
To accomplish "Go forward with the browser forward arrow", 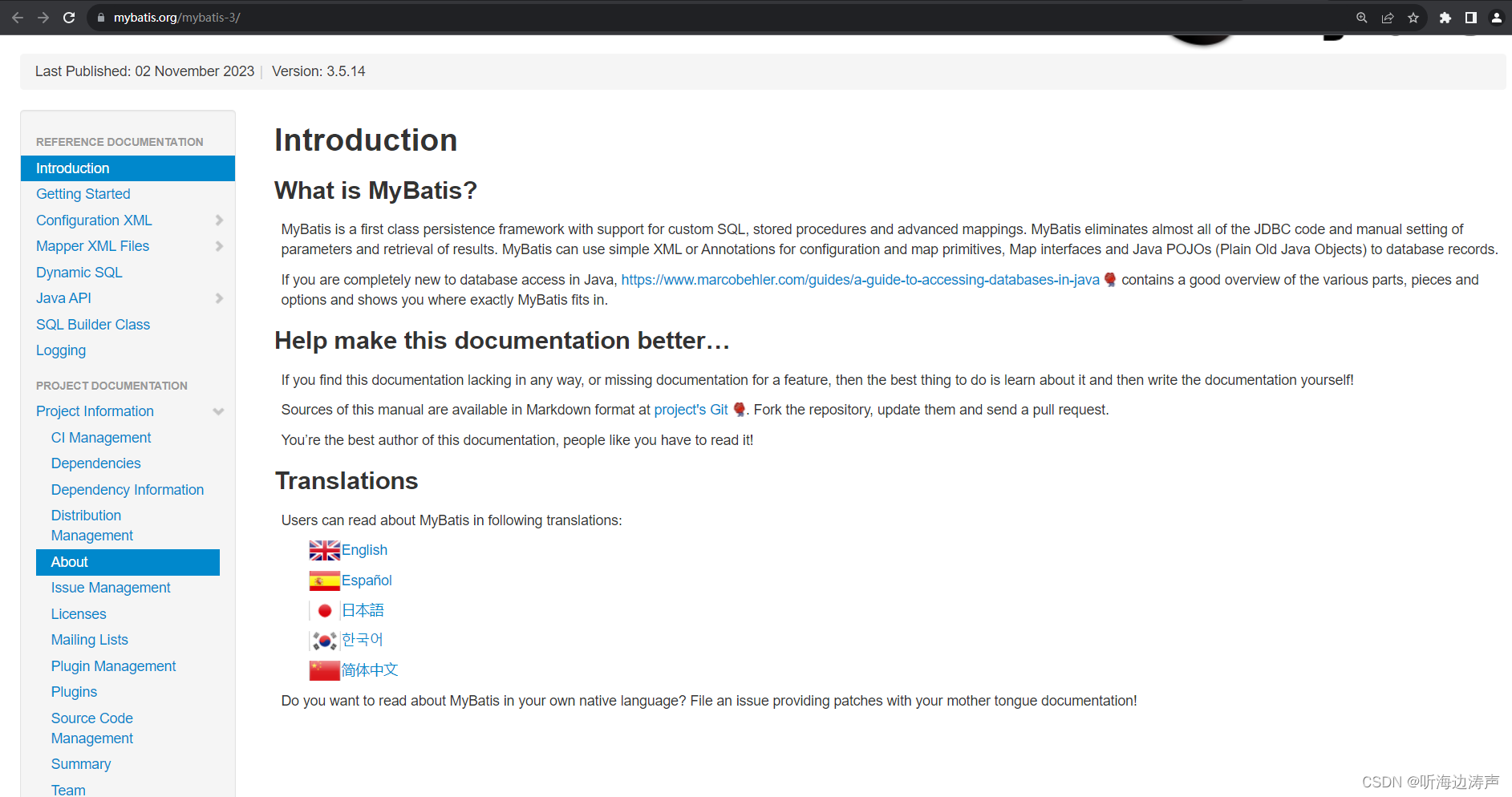I will (x=43, y=17).
